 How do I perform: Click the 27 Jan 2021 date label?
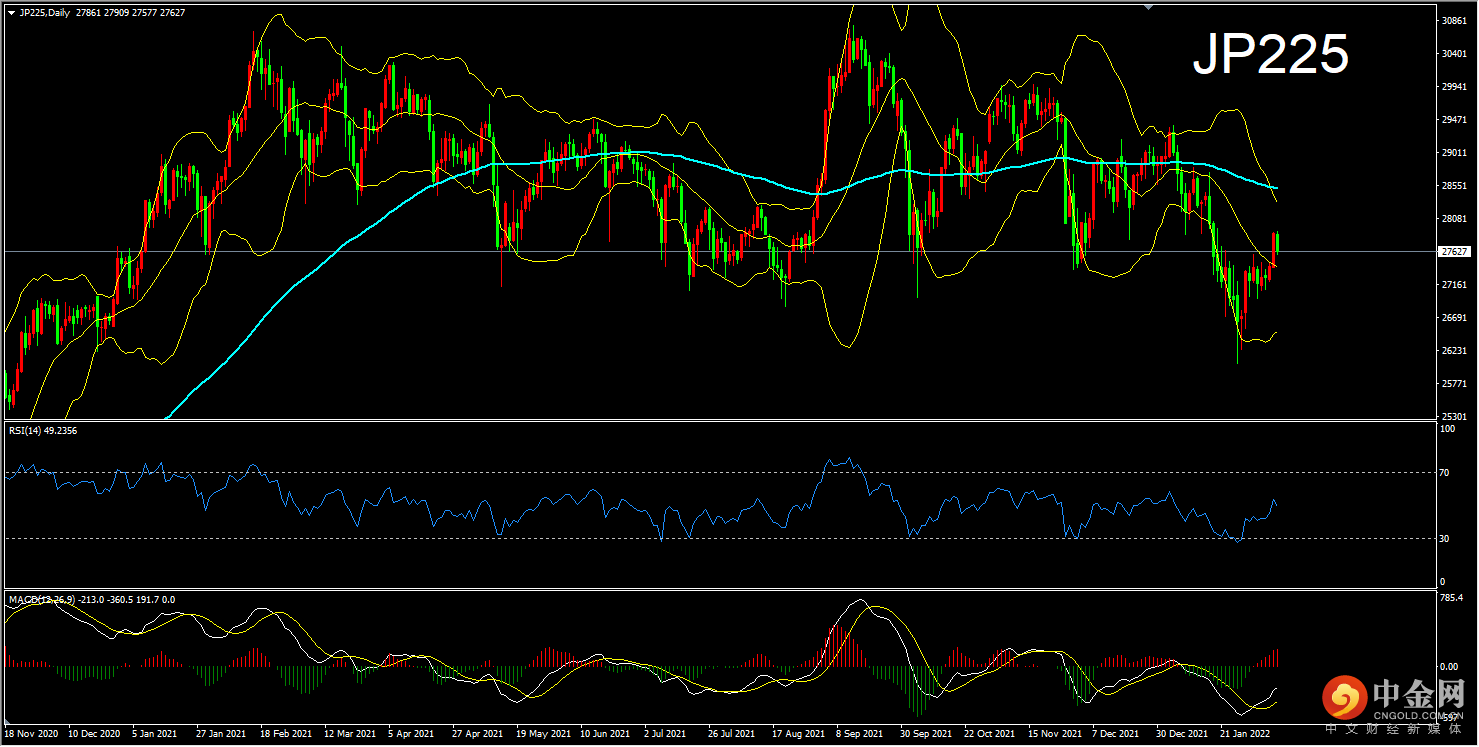[x=221, y=733]
